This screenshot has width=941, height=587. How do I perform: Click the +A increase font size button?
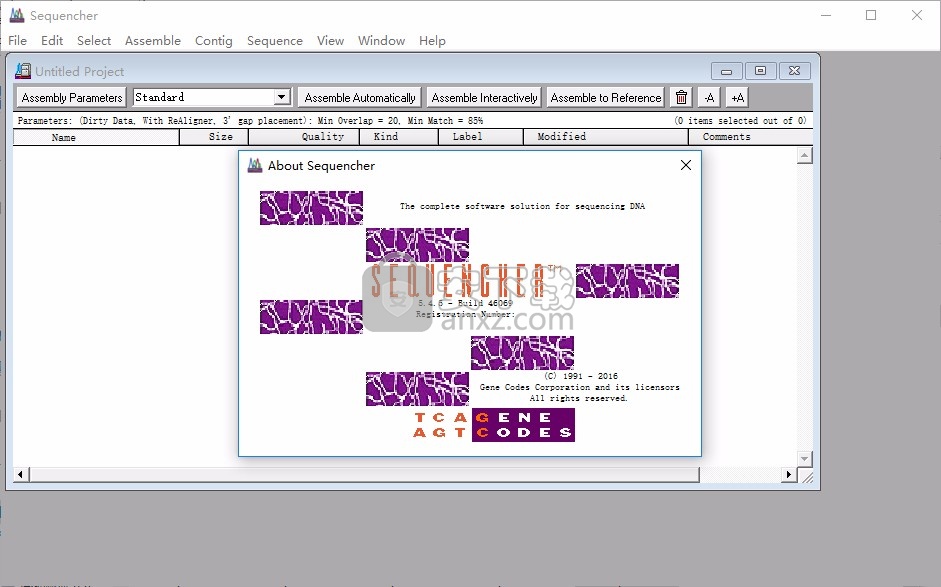tap(738, 97)
